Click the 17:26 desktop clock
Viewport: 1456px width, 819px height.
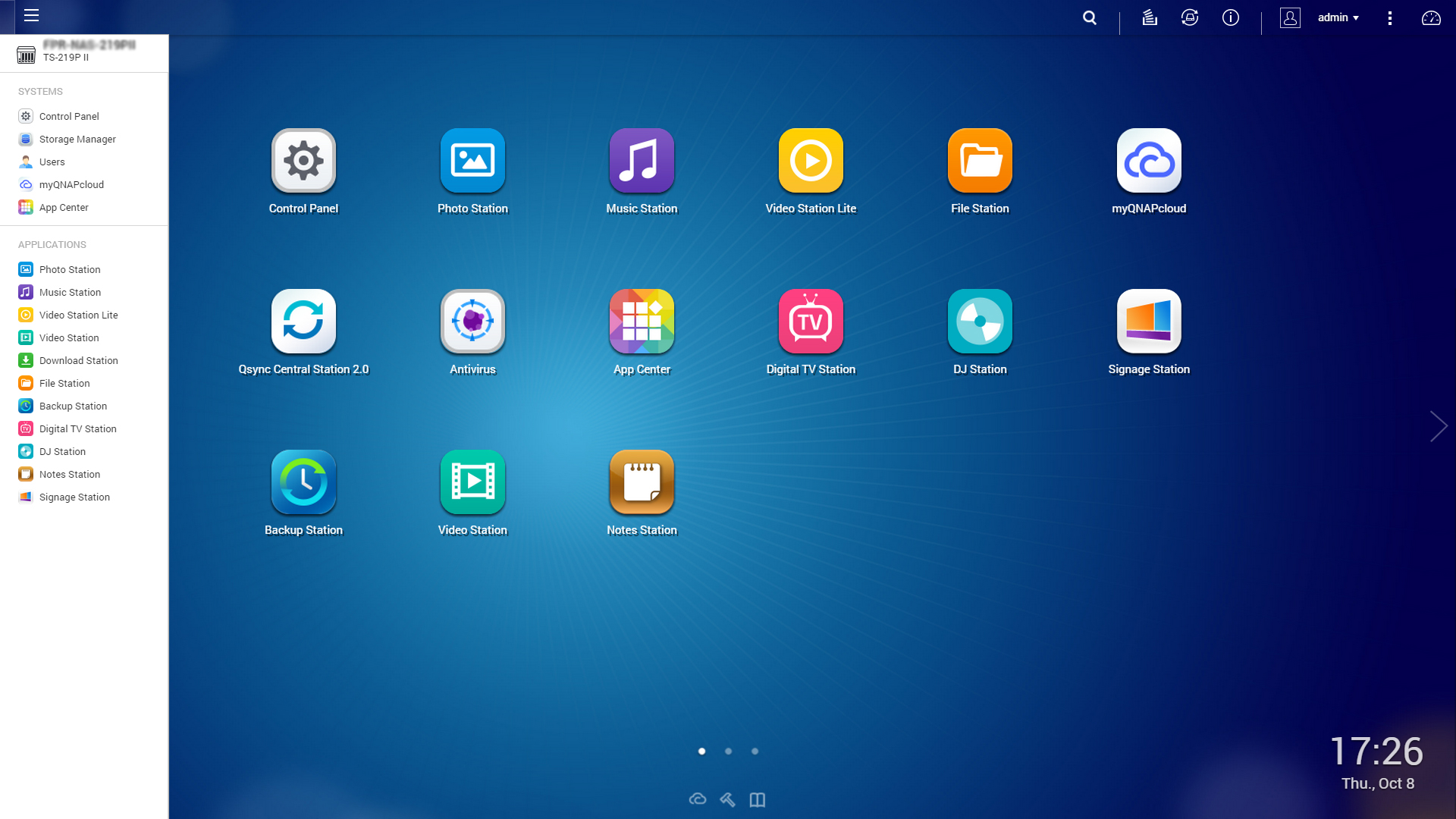coord(1376,752)
